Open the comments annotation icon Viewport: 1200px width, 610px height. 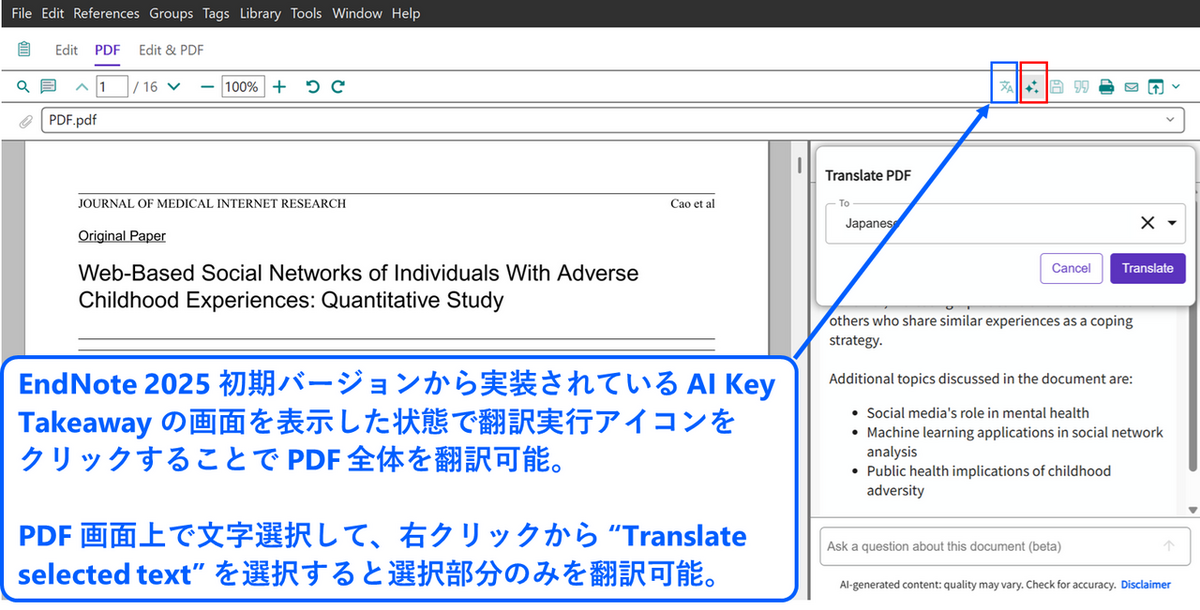48,87
